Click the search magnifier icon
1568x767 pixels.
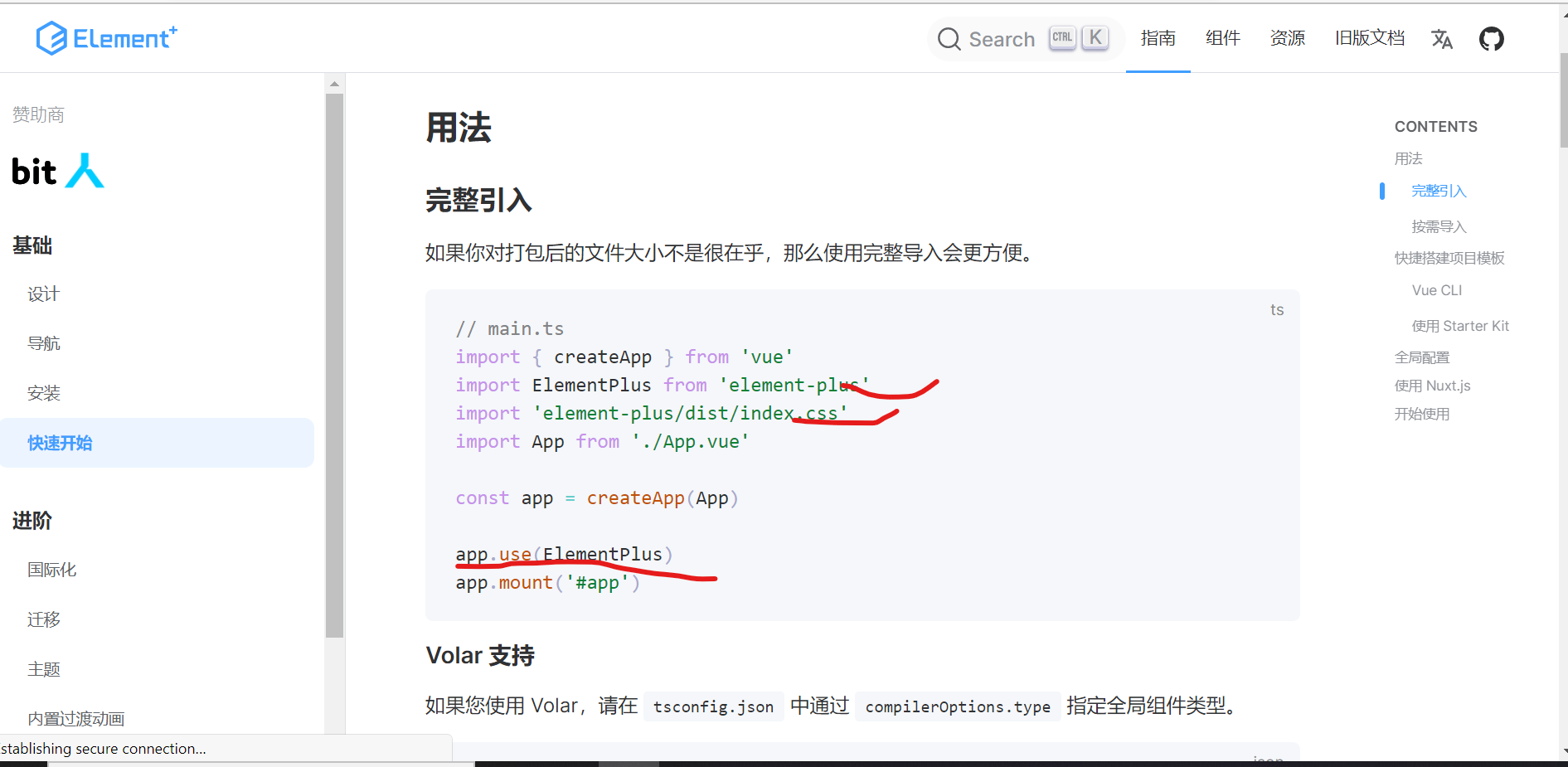(948, 38)
